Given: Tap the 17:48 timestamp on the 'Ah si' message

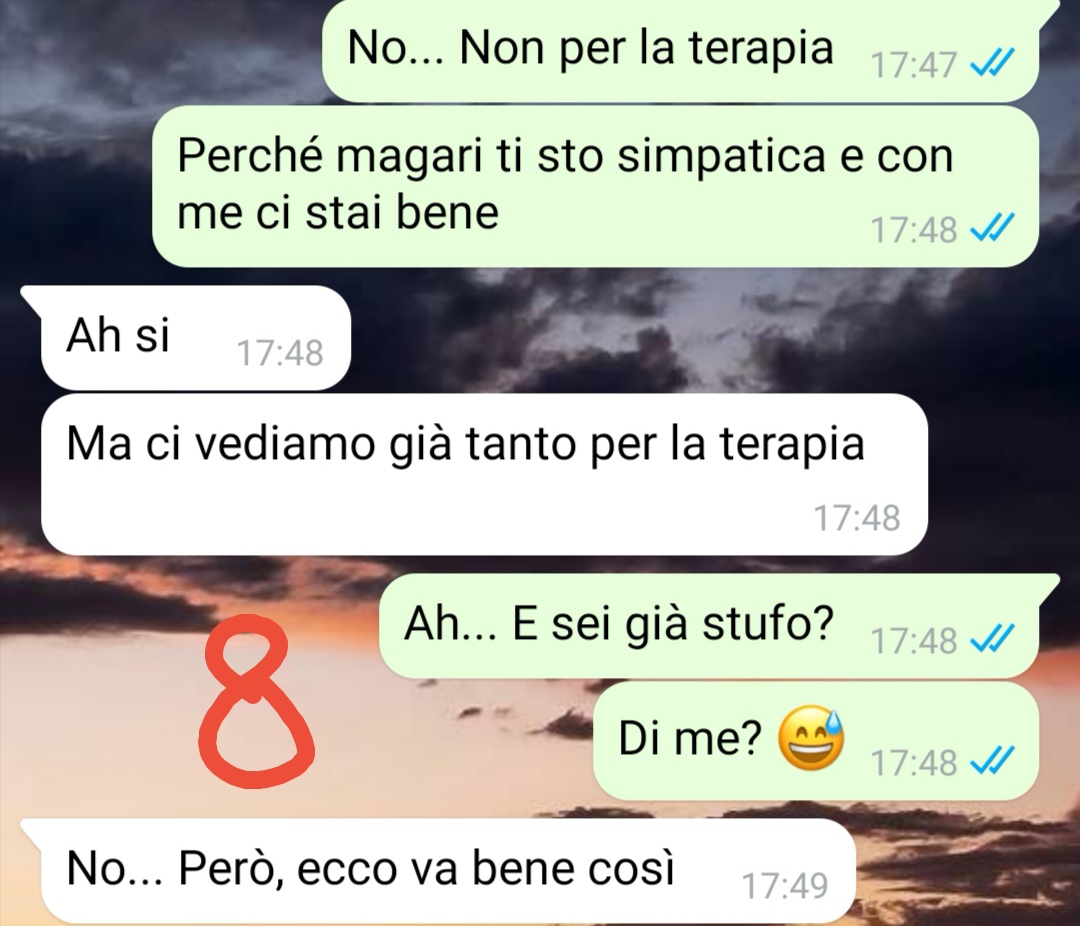Looking at the screenshot, I should point(280,353).
